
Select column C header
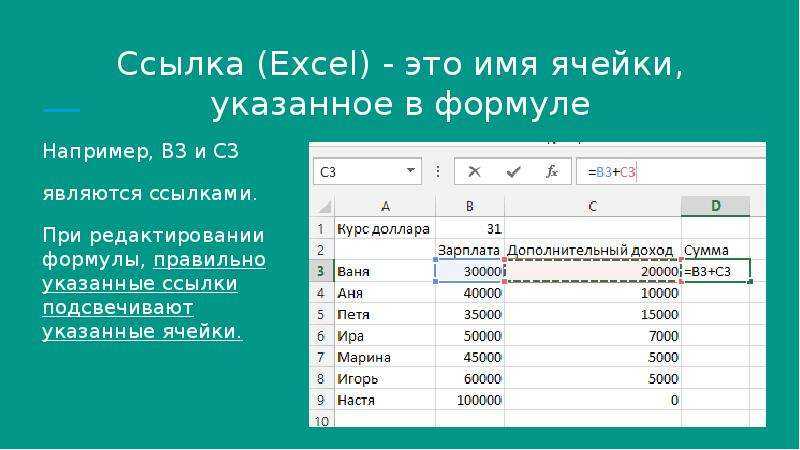[592, 206]
